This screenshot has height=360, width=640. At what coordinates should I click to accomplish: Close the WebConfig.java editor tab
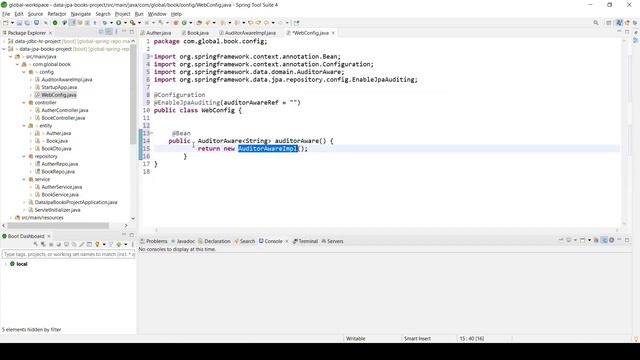[x=333, y=33]
